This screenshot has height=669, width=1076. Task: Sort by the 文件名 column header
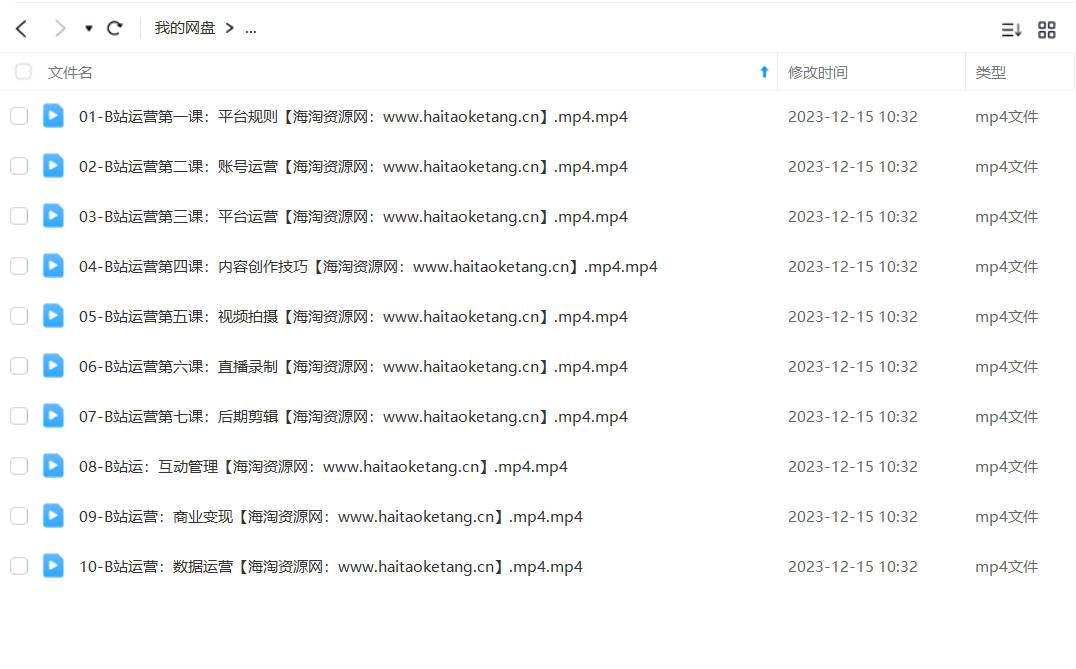[70, 73]
